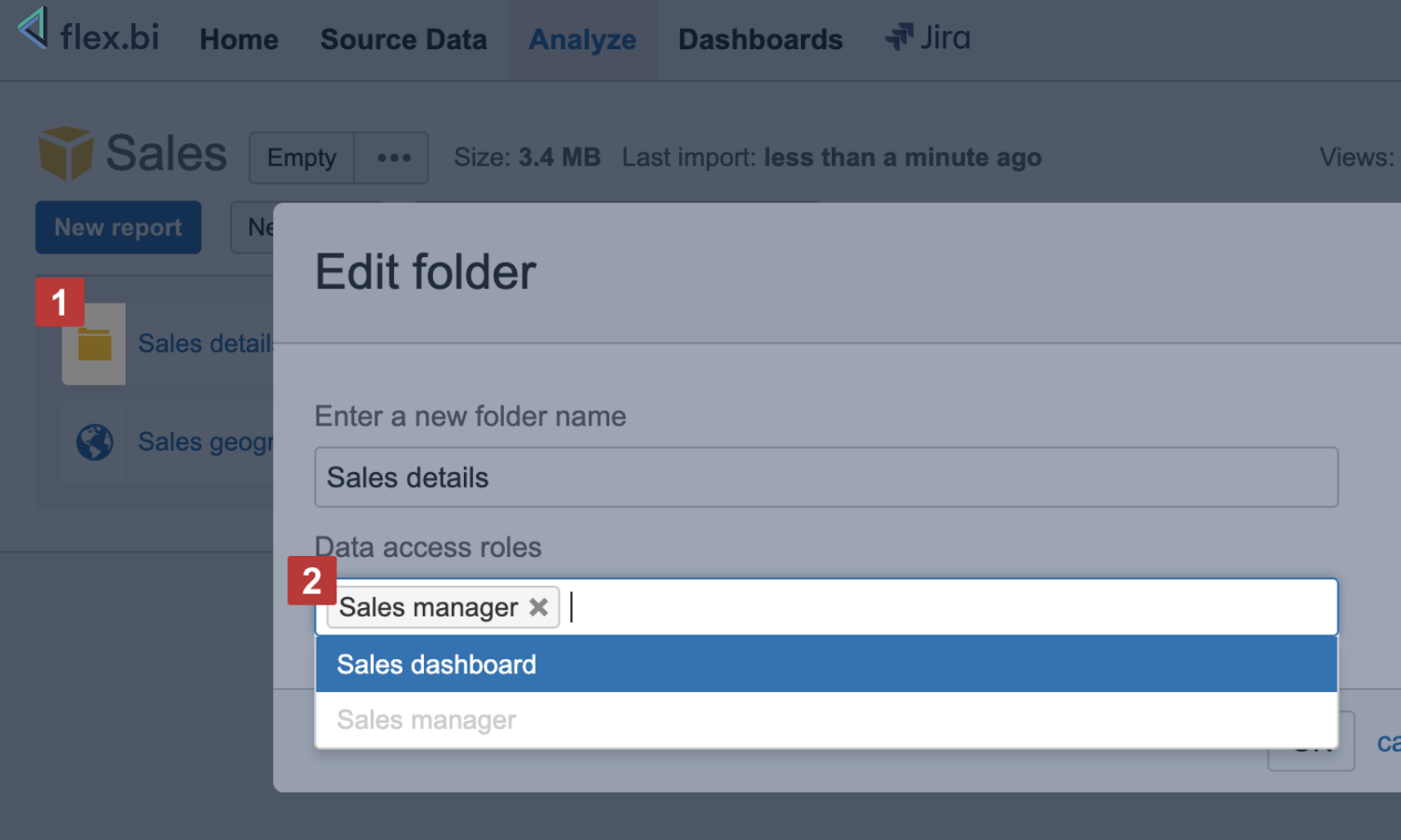Open the three-dots cube options menu
1401x840 pixels.
pyautogui.click(x=393, y=158)
